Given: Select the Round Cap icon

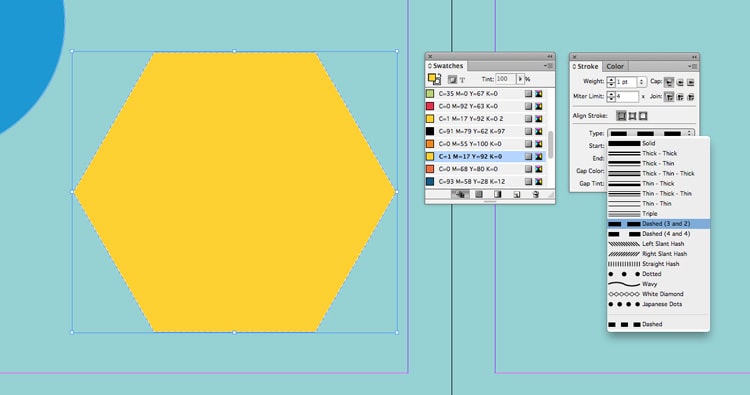Looking at the screenshot, I should pyautogui.click(x=680, y=82).
